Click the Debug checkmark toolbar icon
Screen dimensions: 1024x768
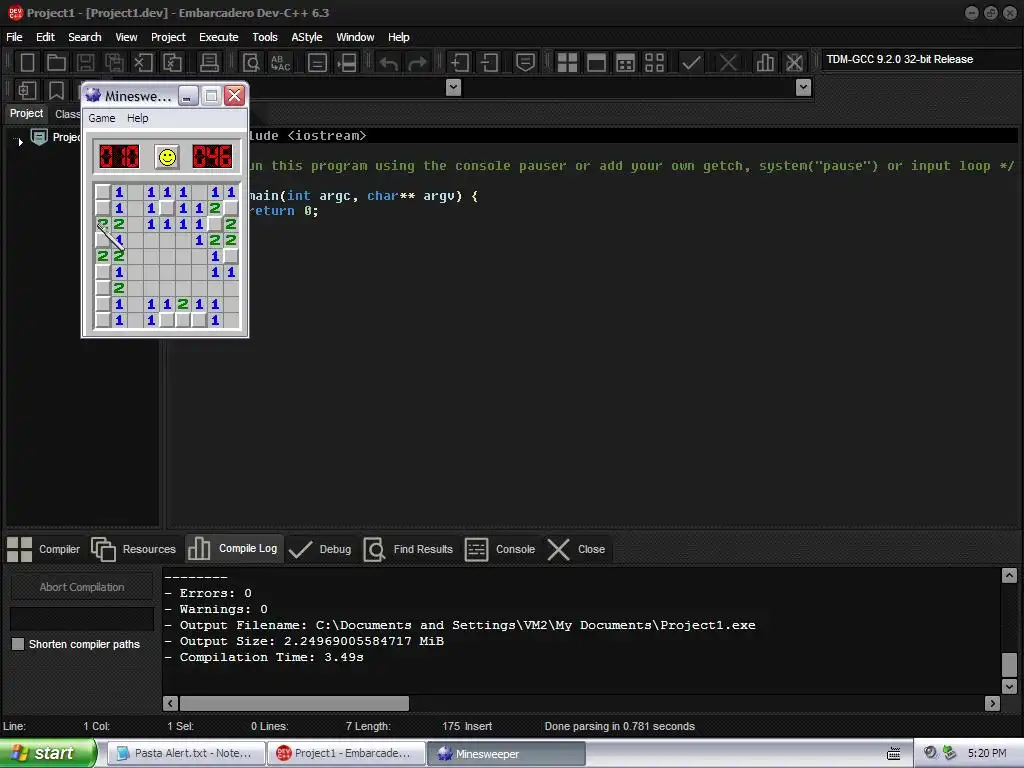tap(691, 63)
